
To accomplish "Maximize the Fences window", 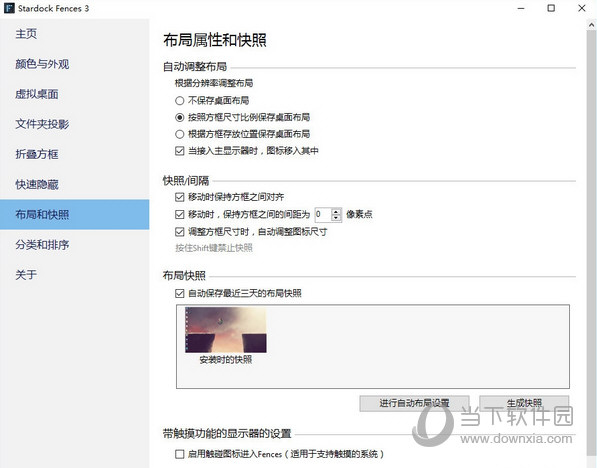I will (x=551, y=8).
